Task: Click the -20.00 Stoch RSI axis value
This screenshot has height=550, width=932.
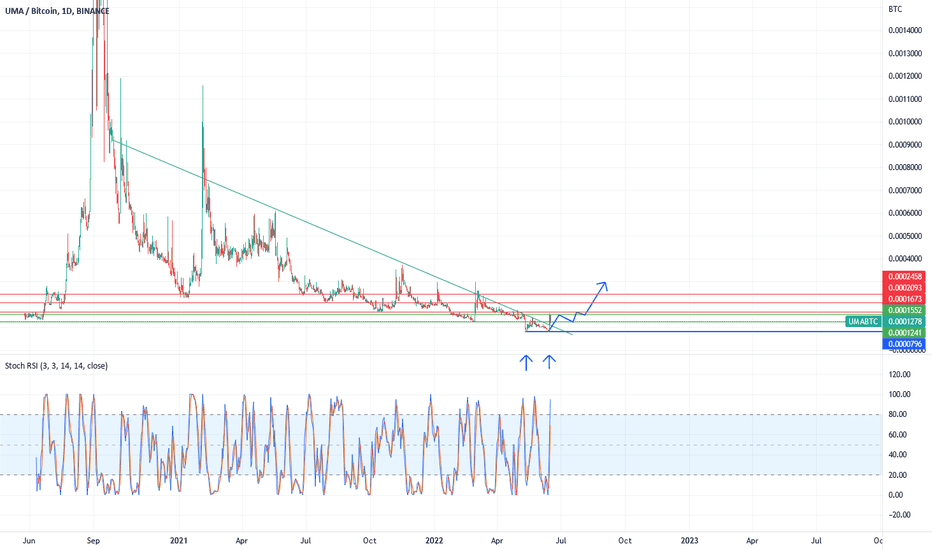Action: [899, 515]
